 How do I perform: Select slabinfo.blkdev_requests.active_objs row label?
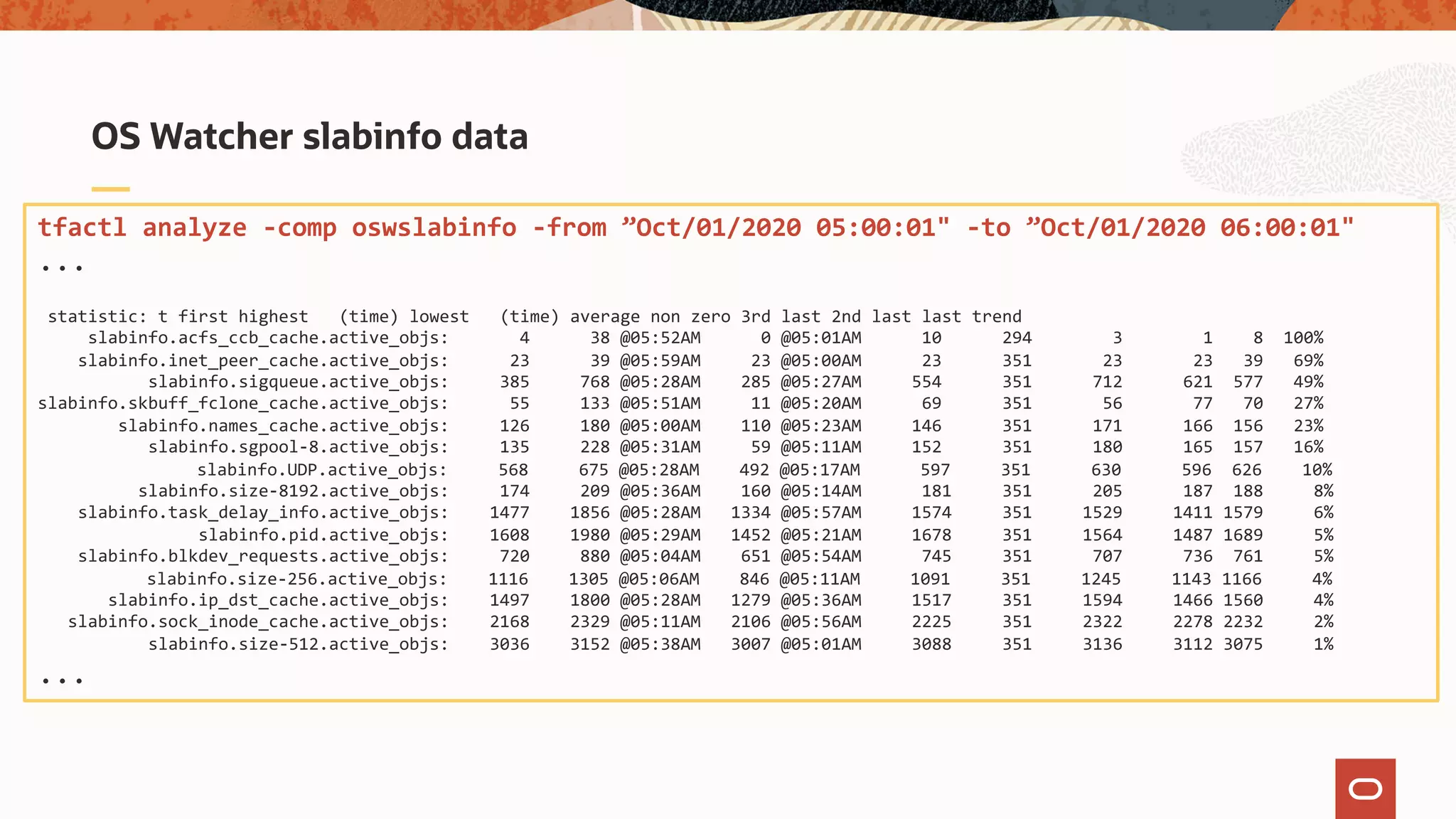coord(263,556)
